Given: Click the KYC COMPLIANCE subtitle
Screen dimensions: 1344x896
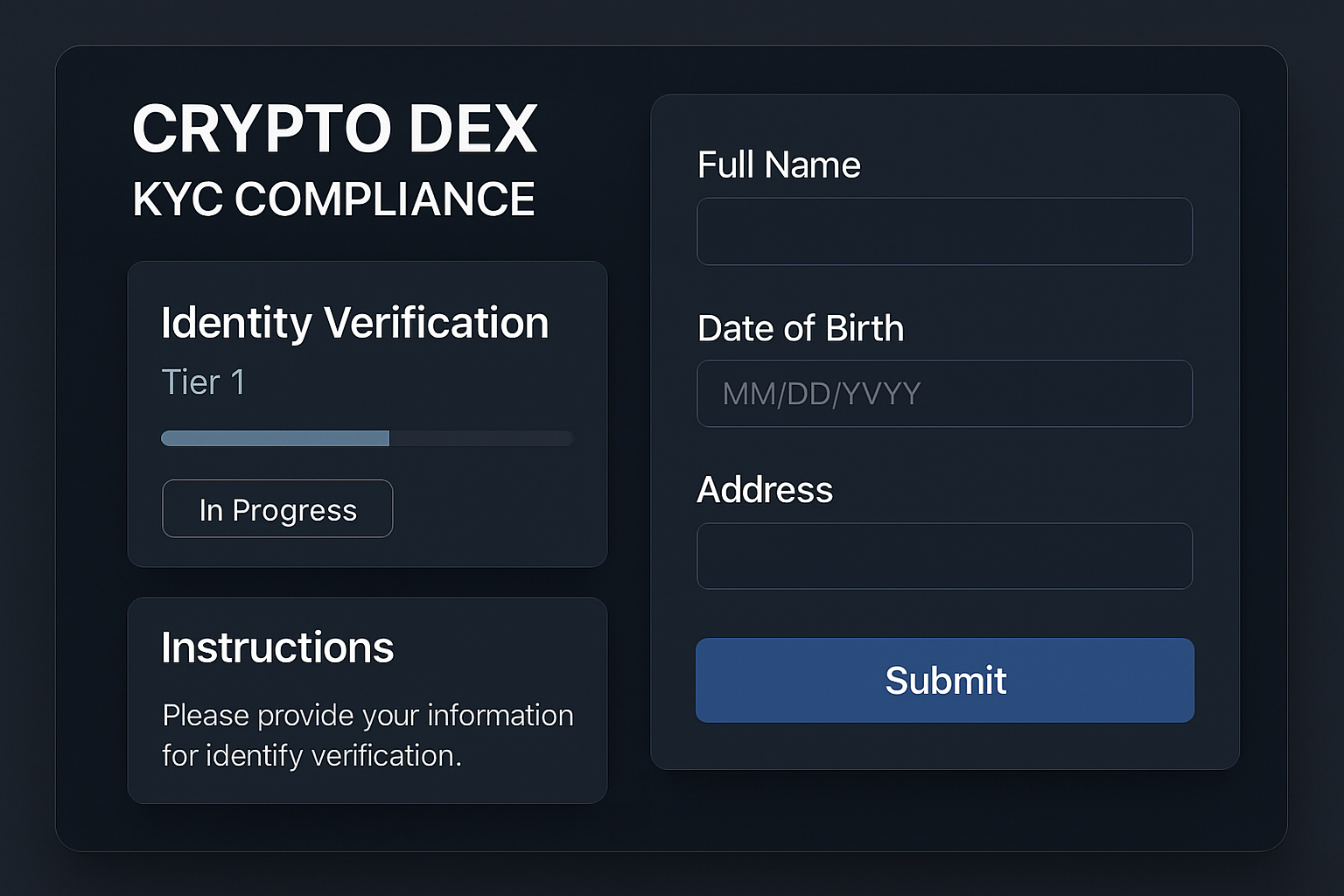Looking at the screenshot, I should (333, 199).
